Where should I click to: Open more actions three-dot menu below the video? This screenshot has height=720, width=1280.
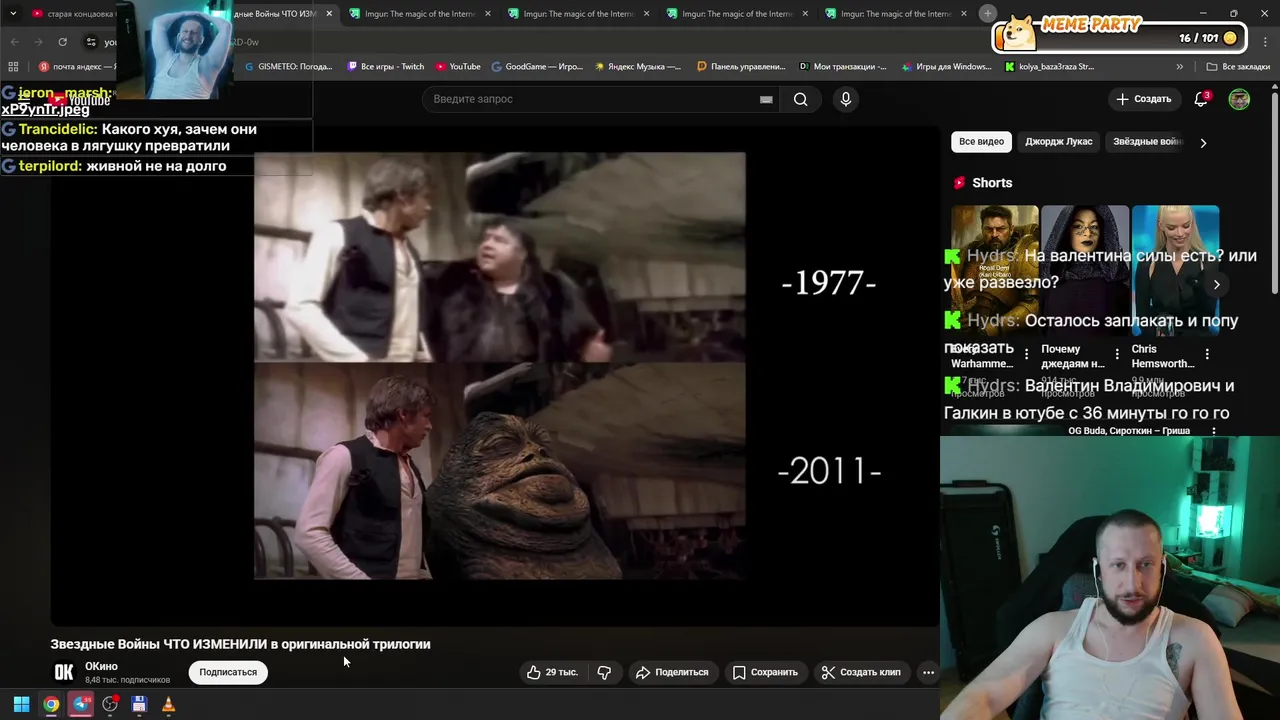(928, 672)
